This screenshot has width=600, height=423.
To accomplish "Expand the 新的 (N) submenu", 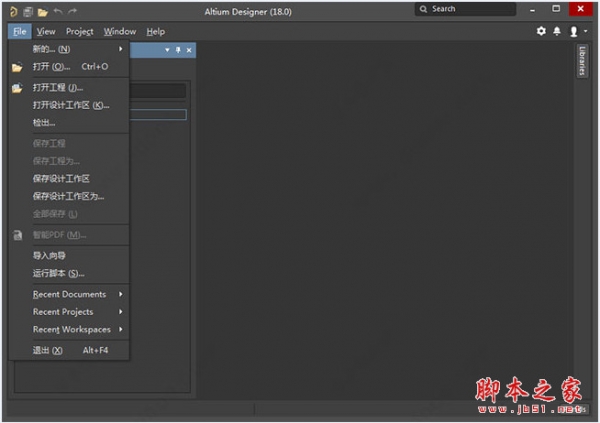I will 69,49.
